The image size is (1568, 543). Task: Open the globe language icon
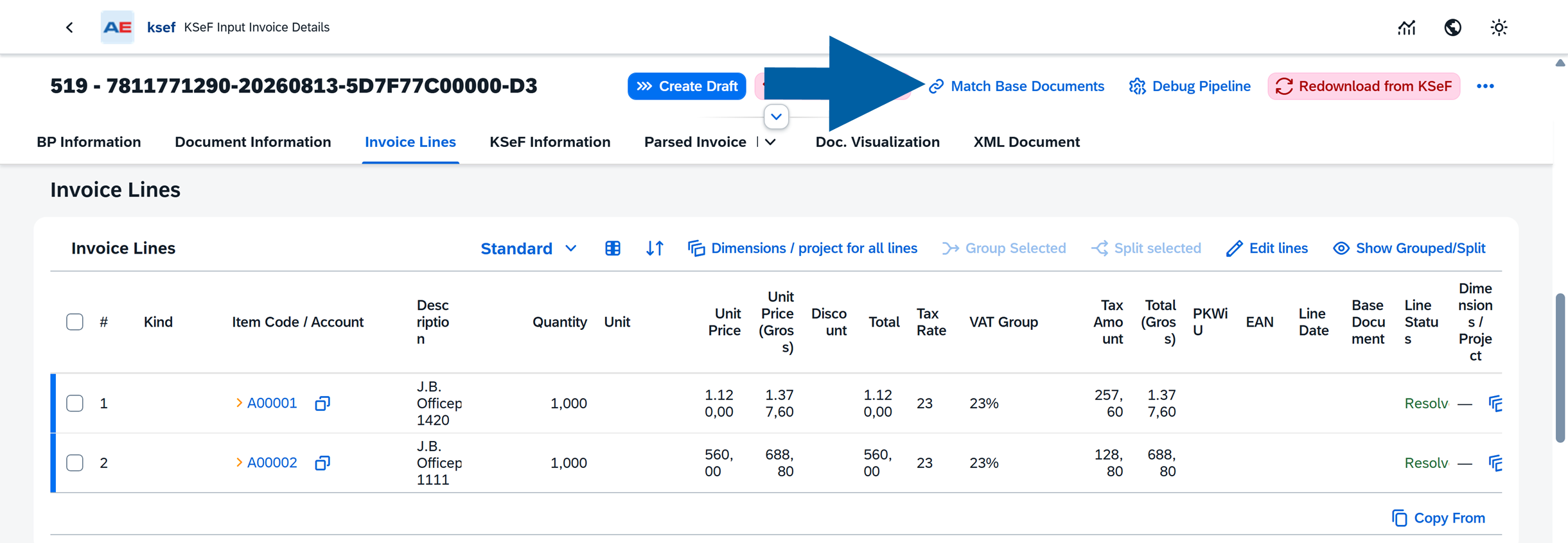[x=1453, y=28]
